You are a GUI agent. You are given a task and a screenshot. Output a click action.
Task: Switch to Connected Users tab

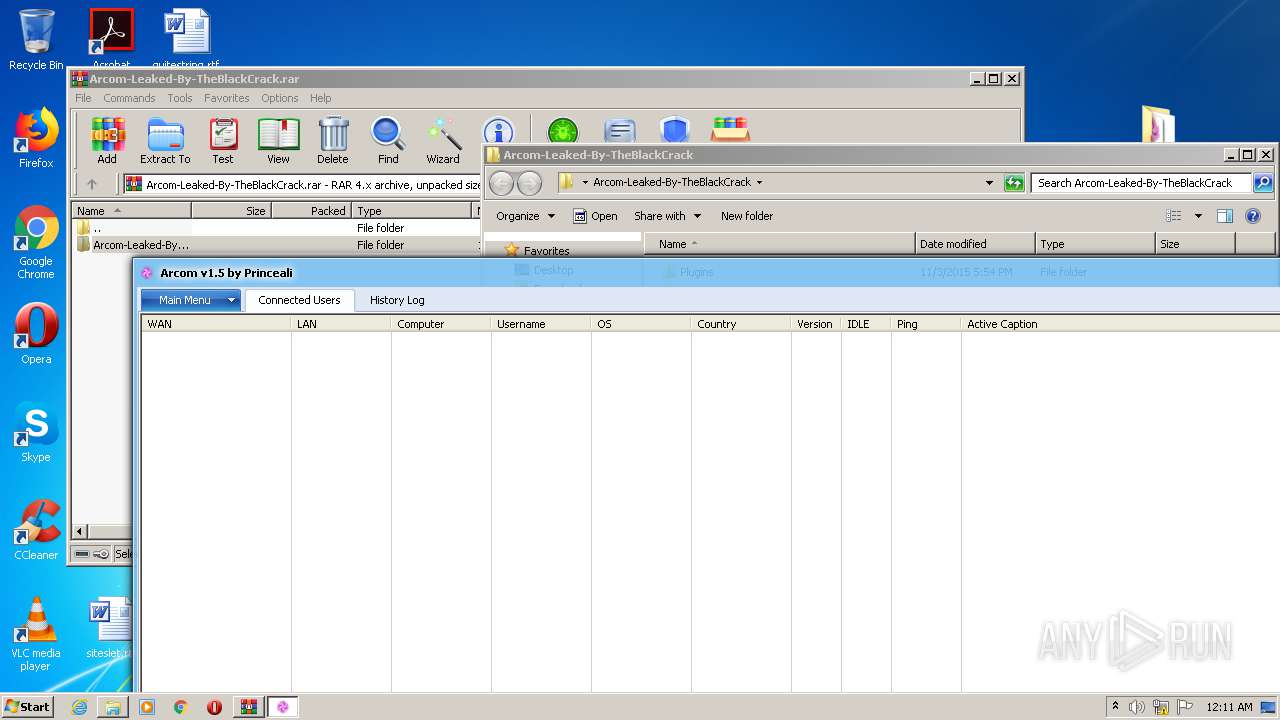pyautogui.click(x=299, y=300)
